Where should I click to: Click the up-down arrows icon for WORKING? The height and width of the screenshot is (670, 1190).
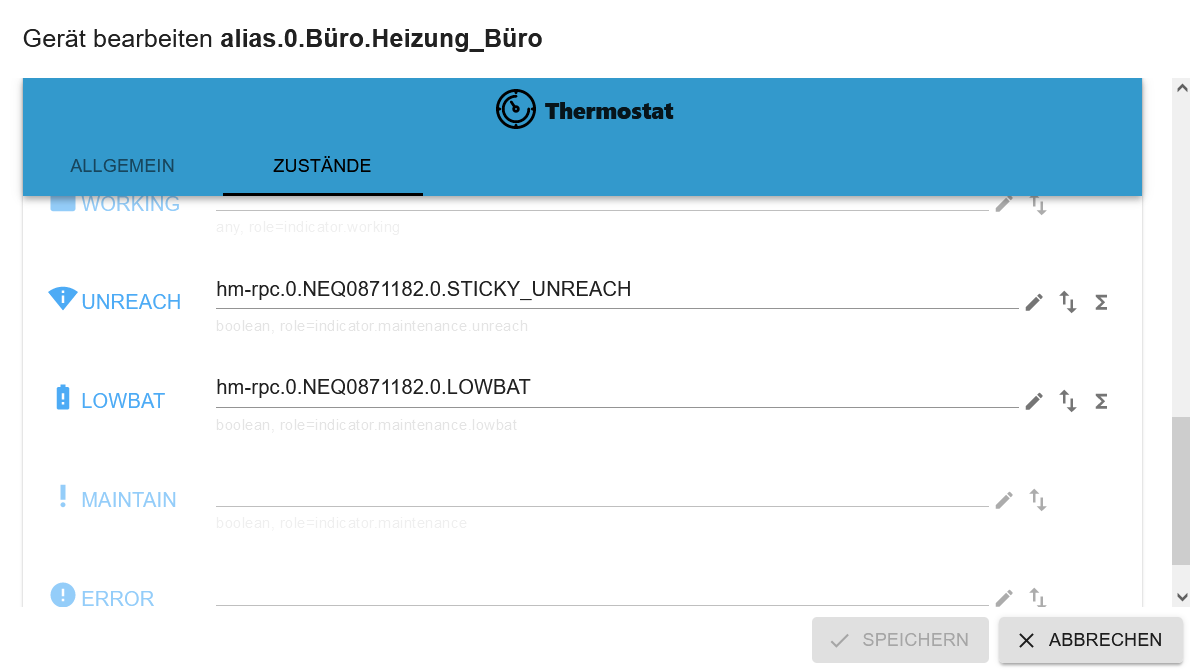pos(1037,204)
